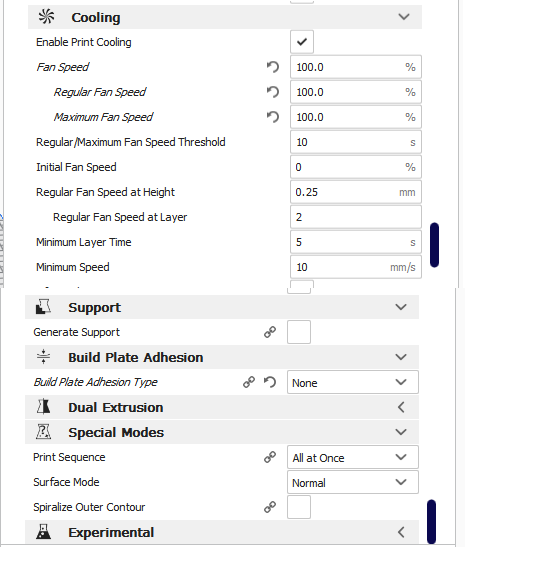Click link icon next to Build Plate Adhesion Type
This screenshot has width=554, height=588.
[x=249, y=382]
